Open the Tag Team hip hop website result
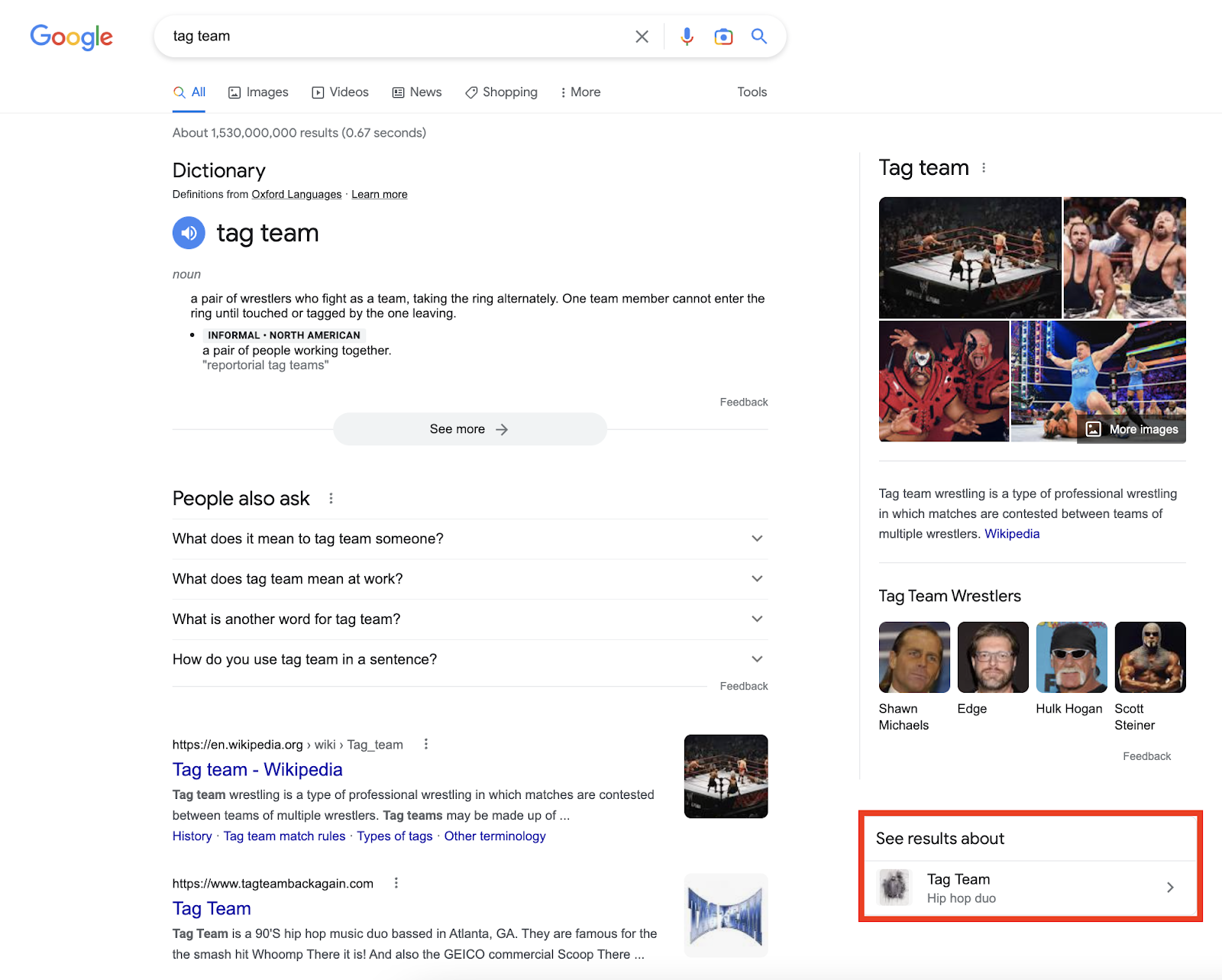The width and height of the screenshot is (1222, 980). (x=212, y=908)
